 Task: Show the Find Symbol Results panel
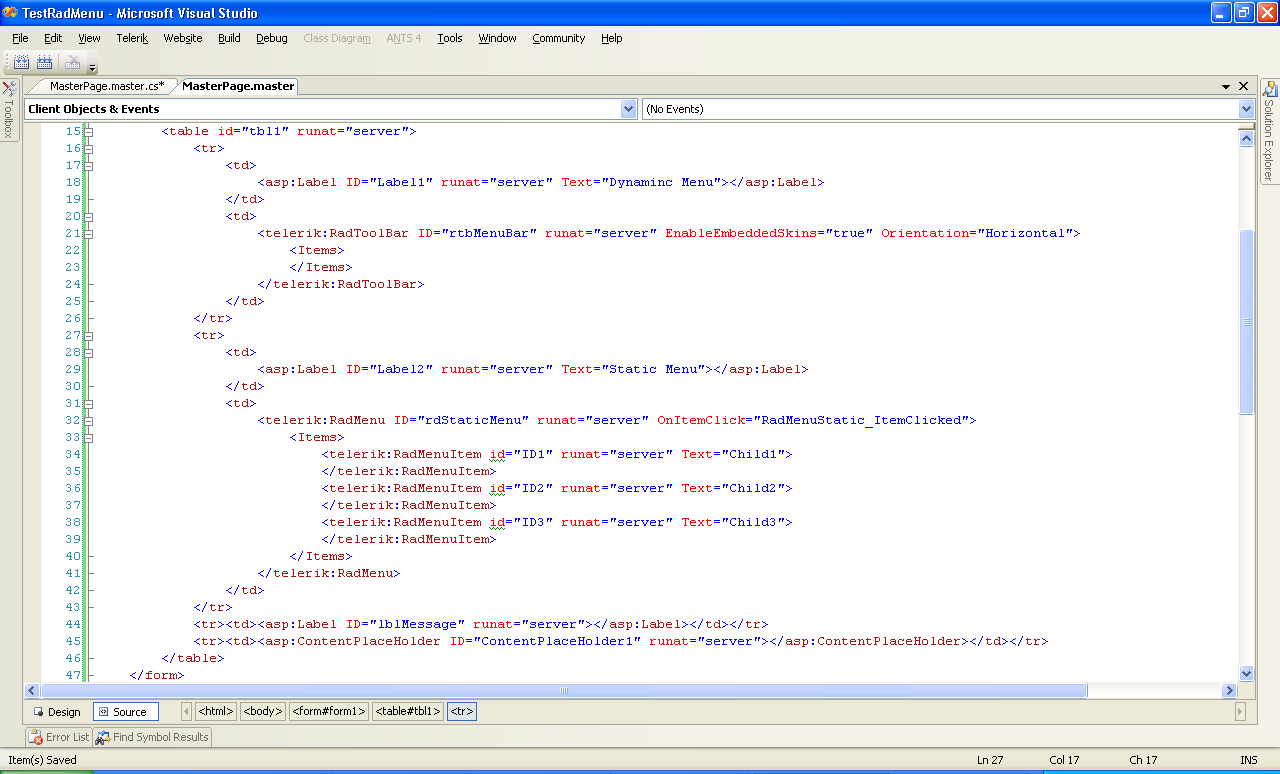152,737
